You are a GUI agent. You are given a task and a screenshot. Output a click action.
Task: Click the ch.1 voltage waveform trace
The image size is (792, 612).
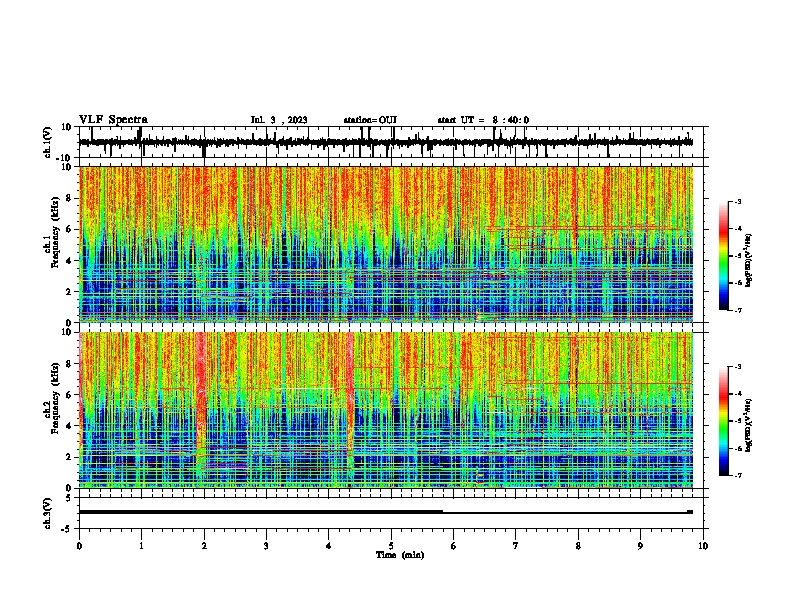(x=386, y=142)
